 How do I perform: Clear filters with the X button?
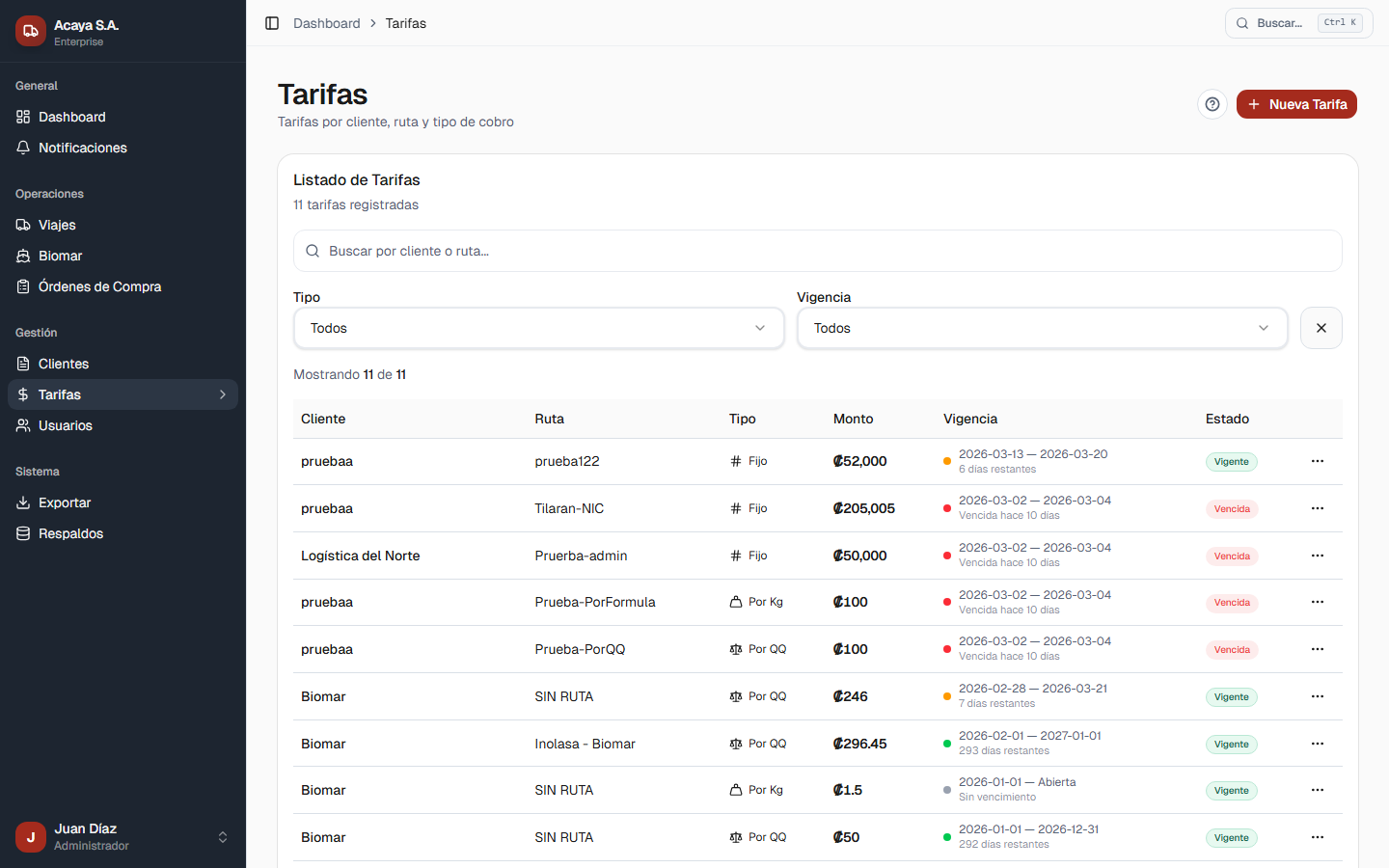1321,328
